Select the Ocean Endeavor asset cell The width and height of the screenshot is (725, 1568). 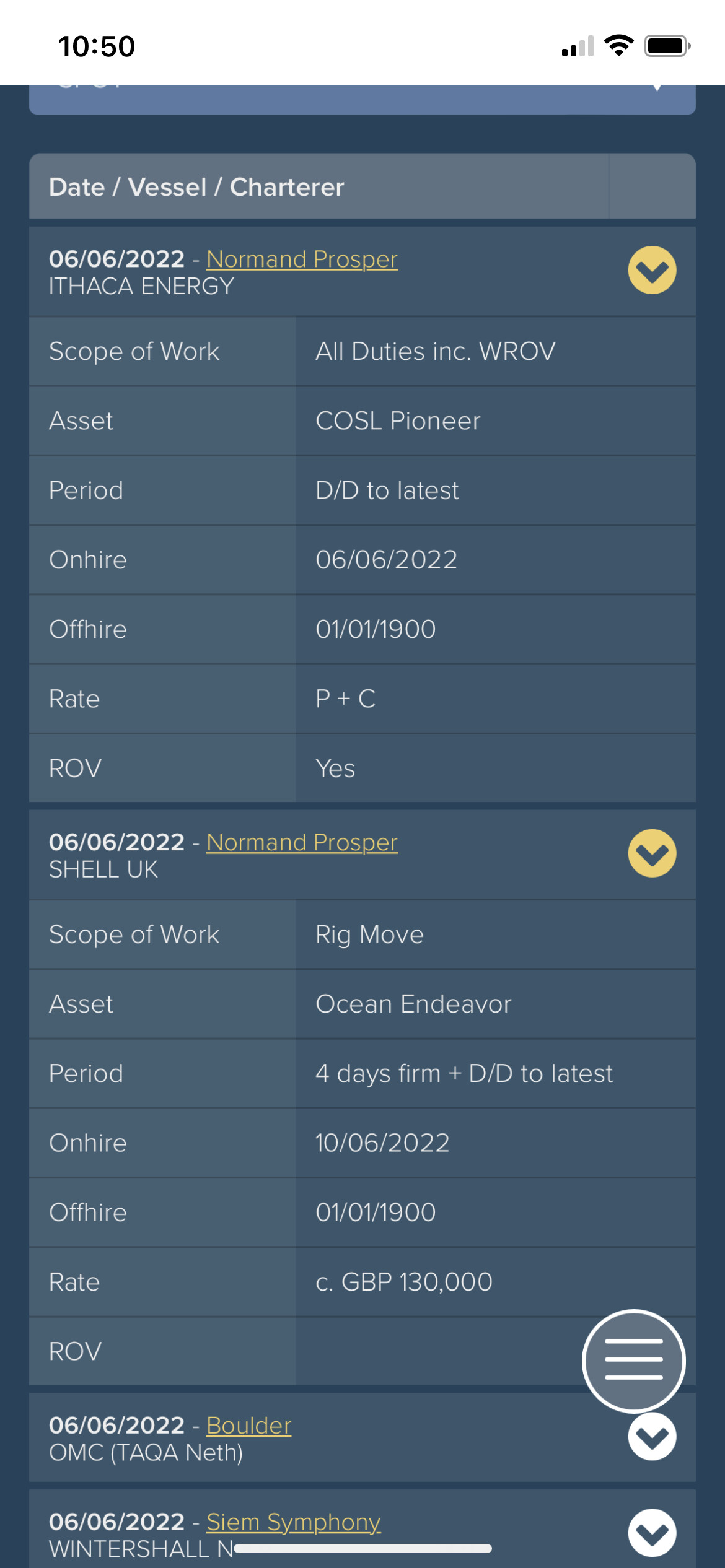pos(495,1004)
